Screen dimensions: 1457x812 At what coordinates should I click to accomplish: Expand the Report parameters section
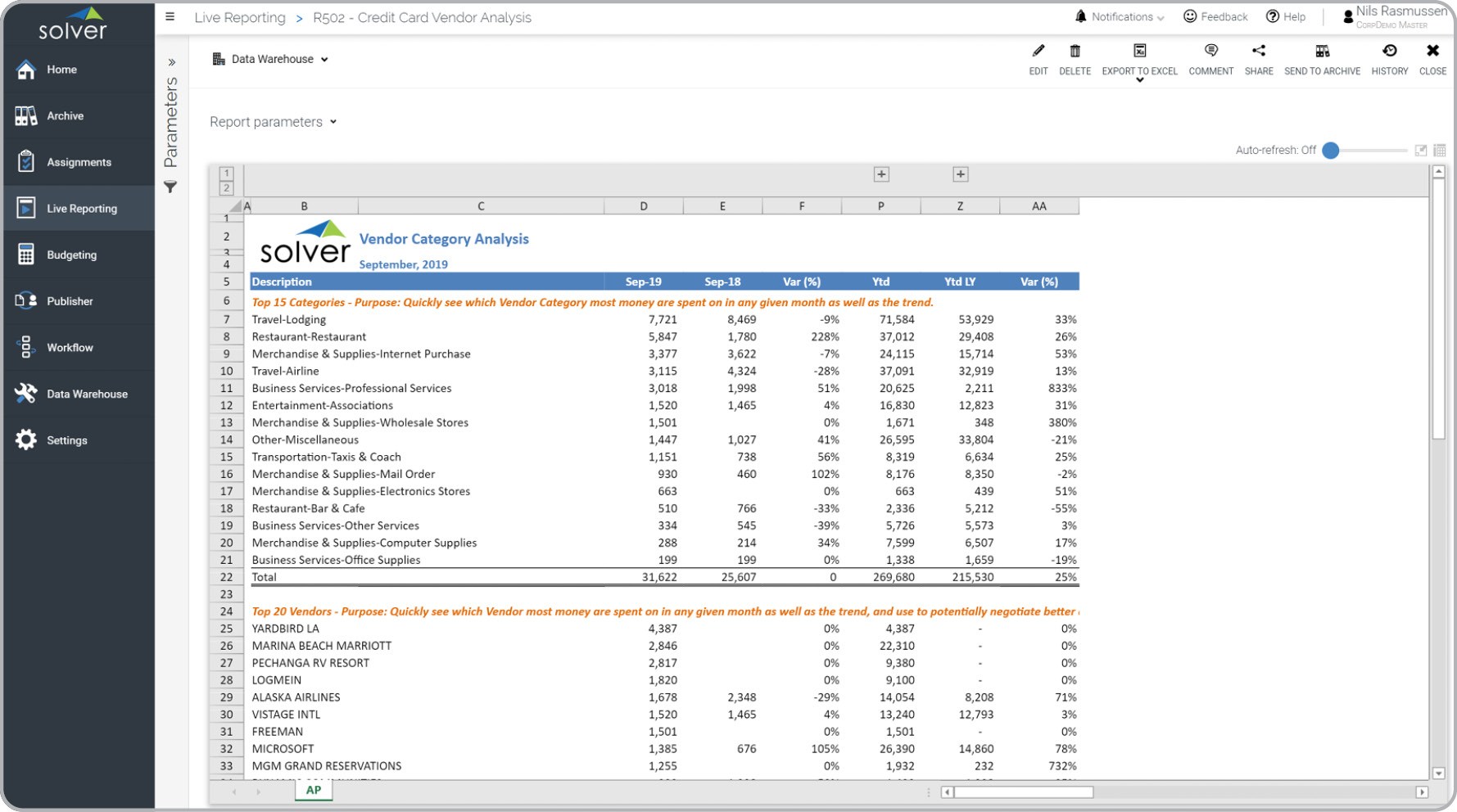pyautogui.click(x=273, y=122)
